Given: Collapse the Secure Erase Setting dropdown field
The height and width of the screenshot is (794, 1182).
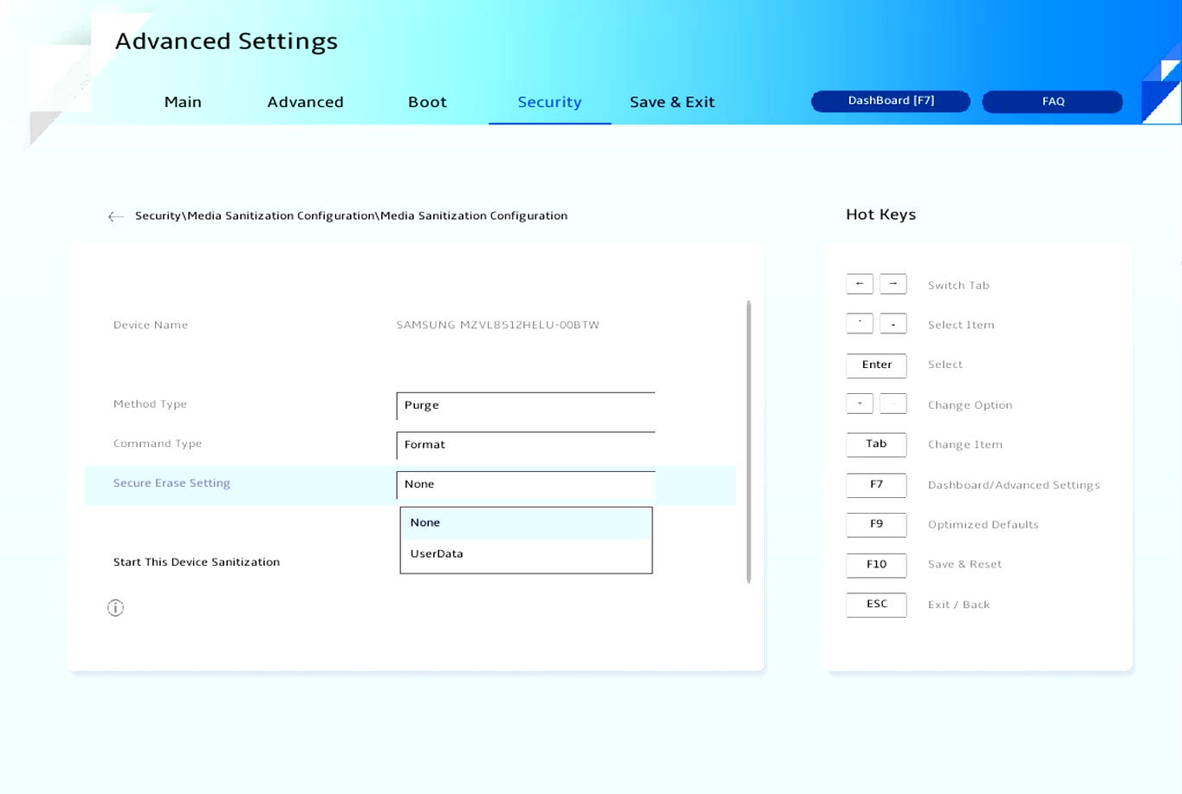Looking at the screenshot, I should coord(525,484).
